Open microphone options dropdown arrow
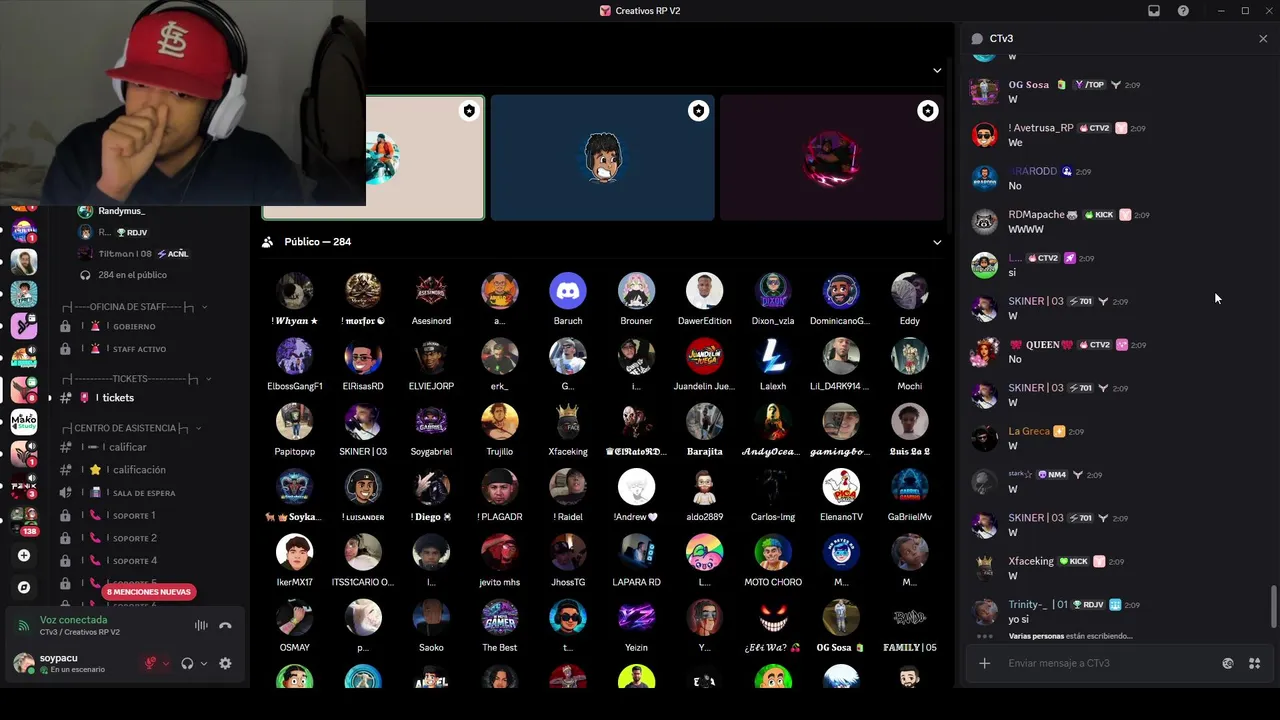This screenshot has width=1280, height=720. (x=166, y=663)
